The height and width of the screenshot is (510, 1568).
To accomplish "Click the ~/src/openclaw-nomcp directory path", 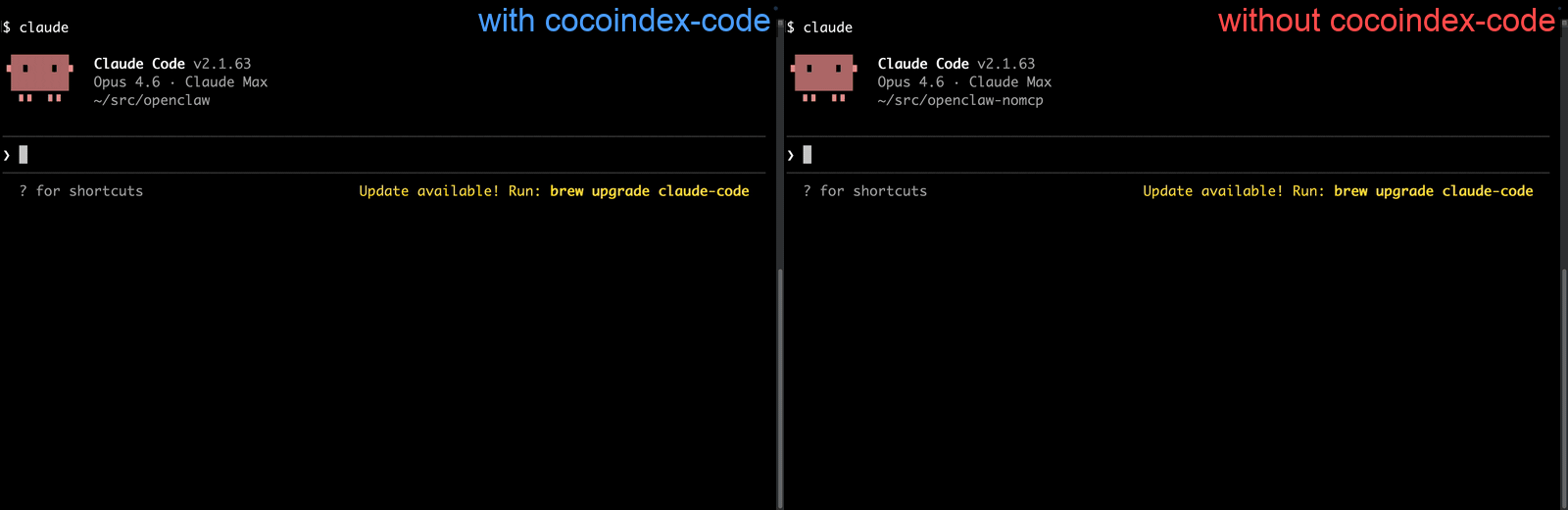I will click(960, 100).
